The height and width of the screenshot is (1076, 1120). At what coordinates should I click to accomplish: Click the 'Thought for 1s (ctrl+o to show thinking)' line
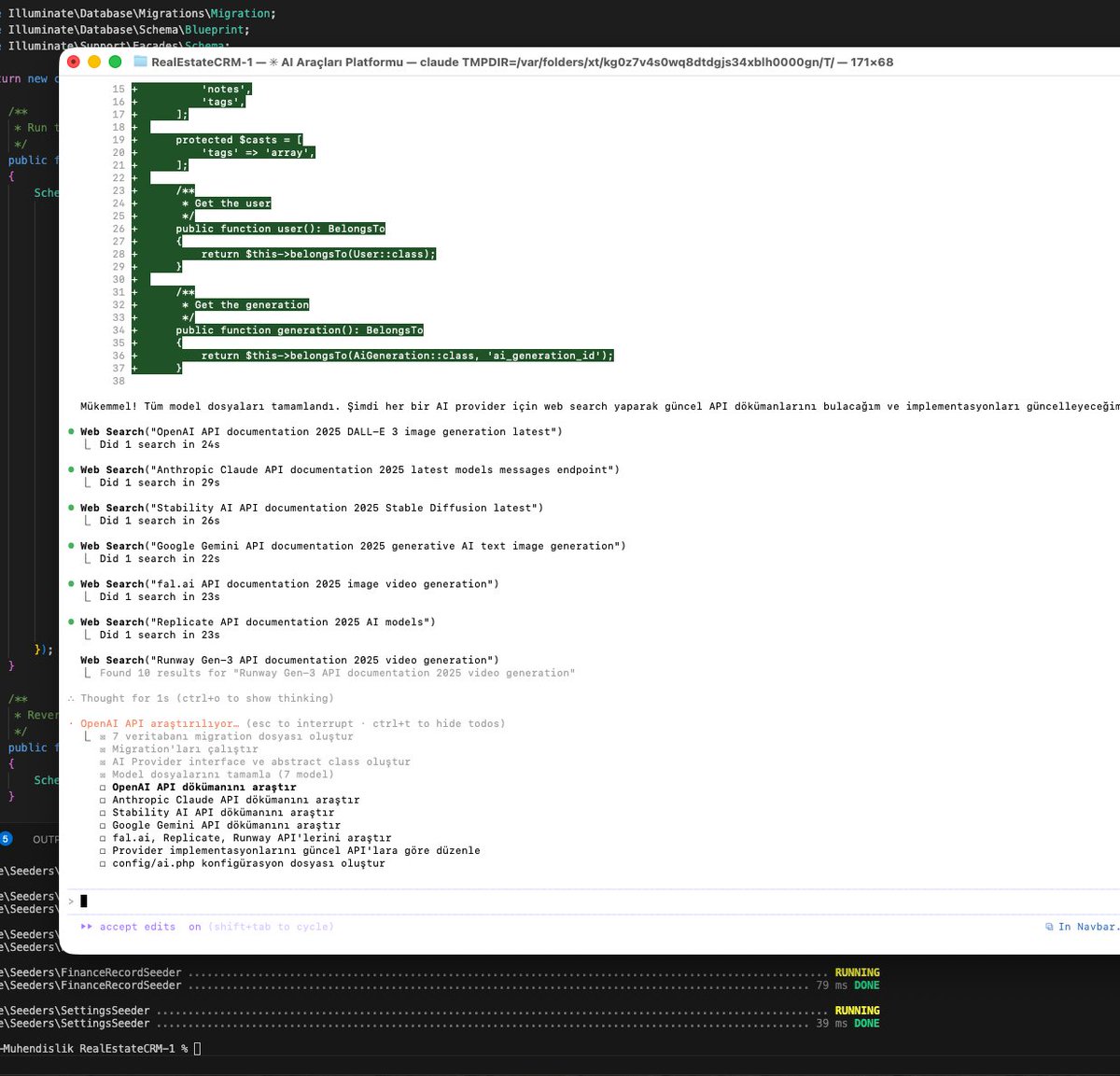point(207,698)
